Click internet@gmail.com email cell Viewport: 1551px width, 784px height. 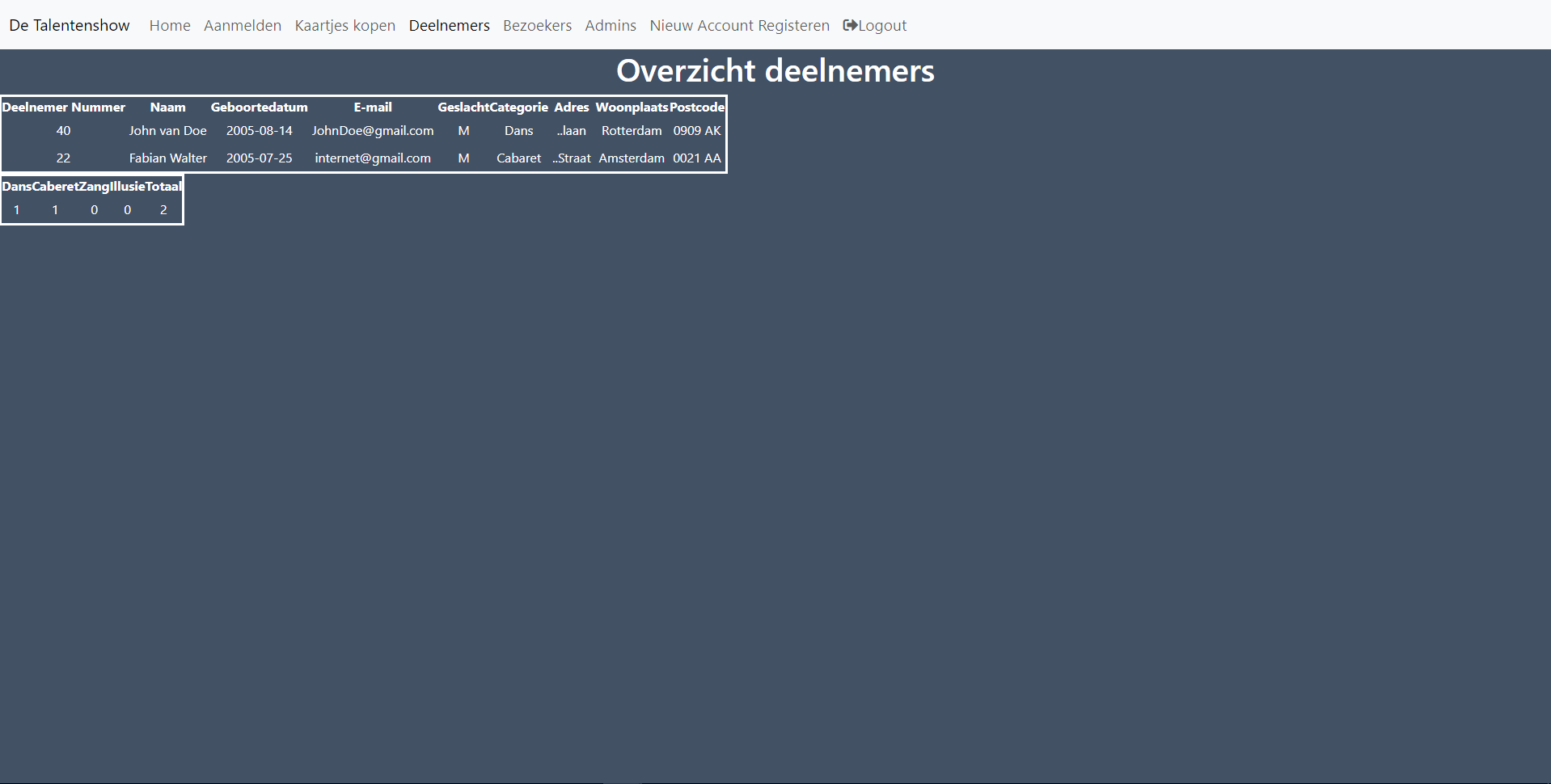pos(373,158)
